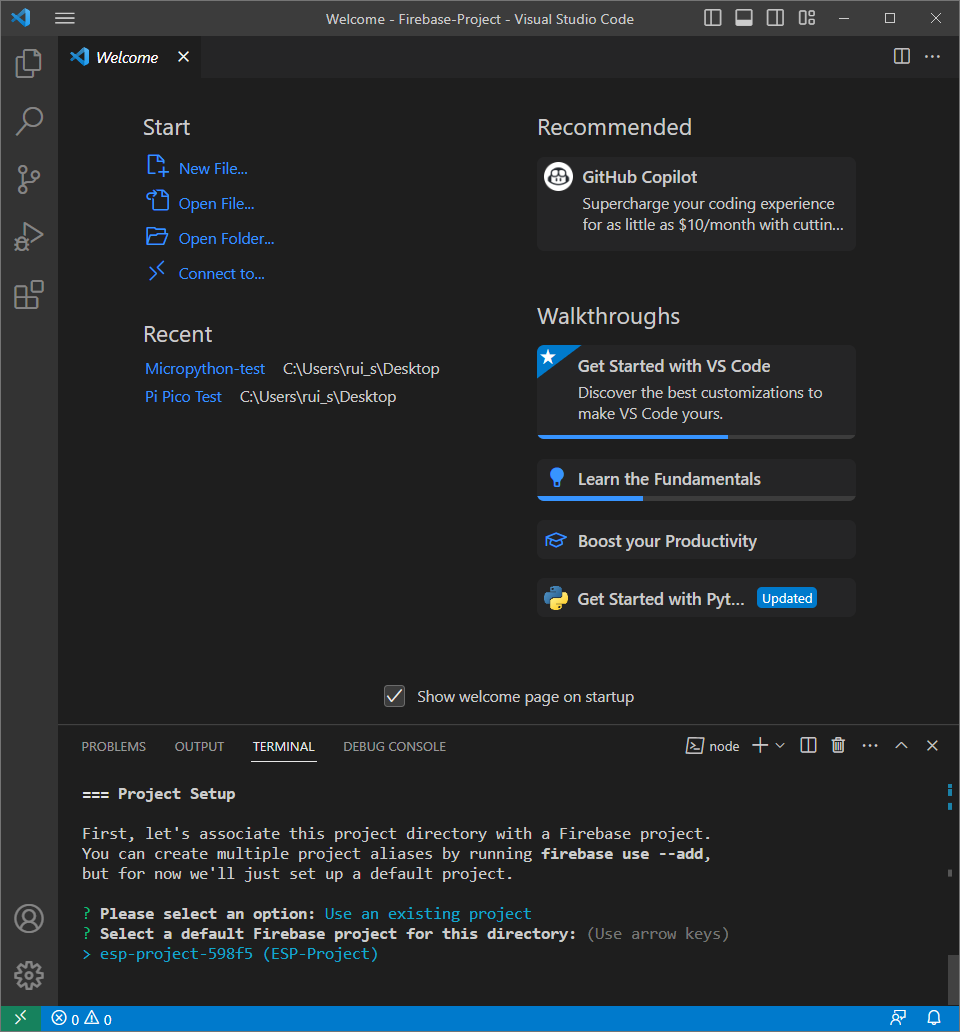Click the Open Folder link
960x1032 pixels.
226,238
